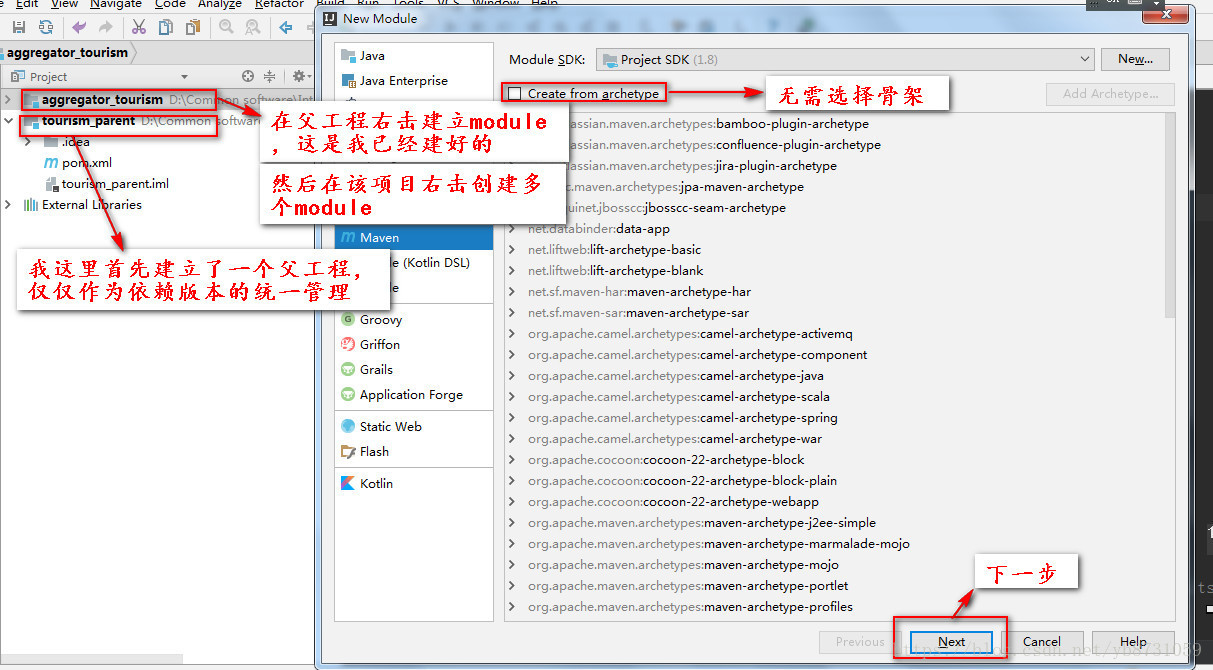Click Next button
Viewport: 1213px width, 670px height.
pos(952,642)
